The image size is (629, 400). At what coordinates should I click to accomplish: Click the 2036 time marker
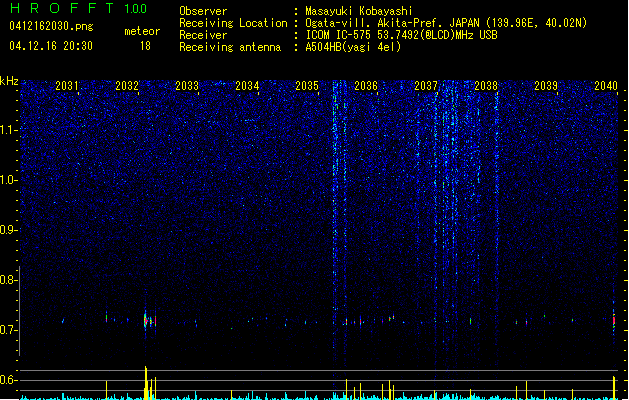(366, 86)
